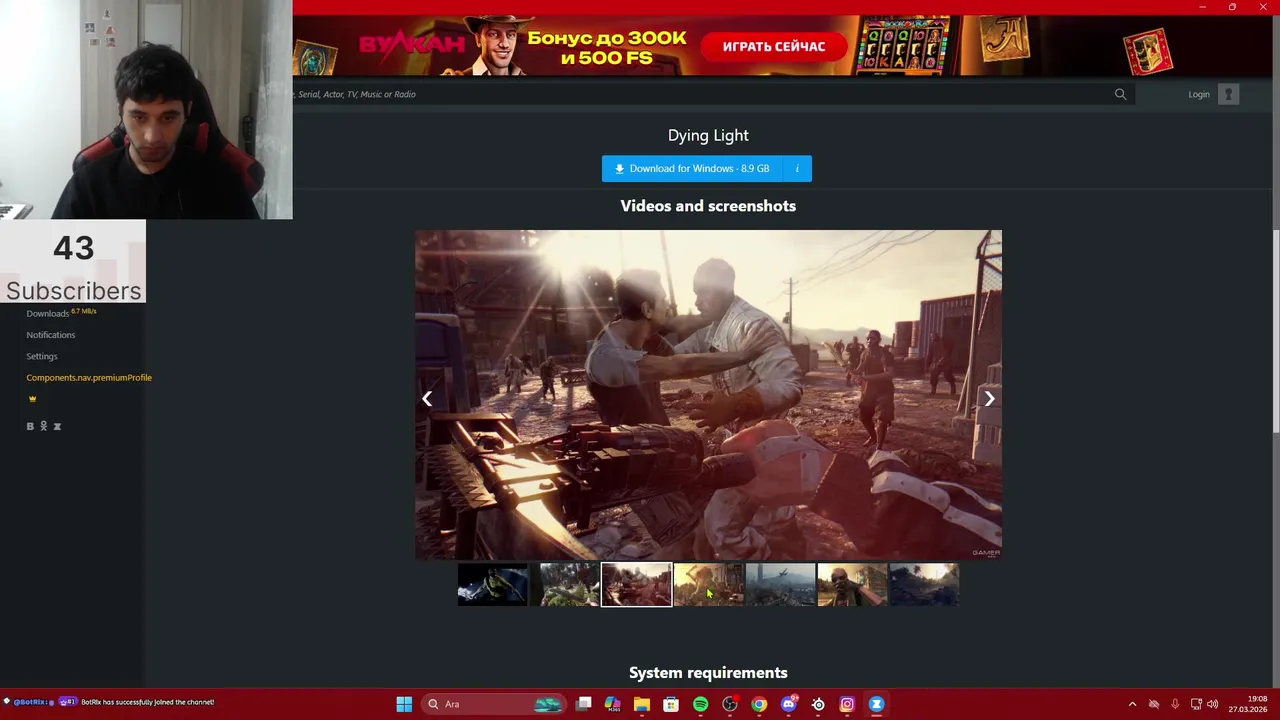Select the seventh landscape thumbnail
This screenshot has width=1280, height=720.
pyautogui.click(x=924, y=585)
